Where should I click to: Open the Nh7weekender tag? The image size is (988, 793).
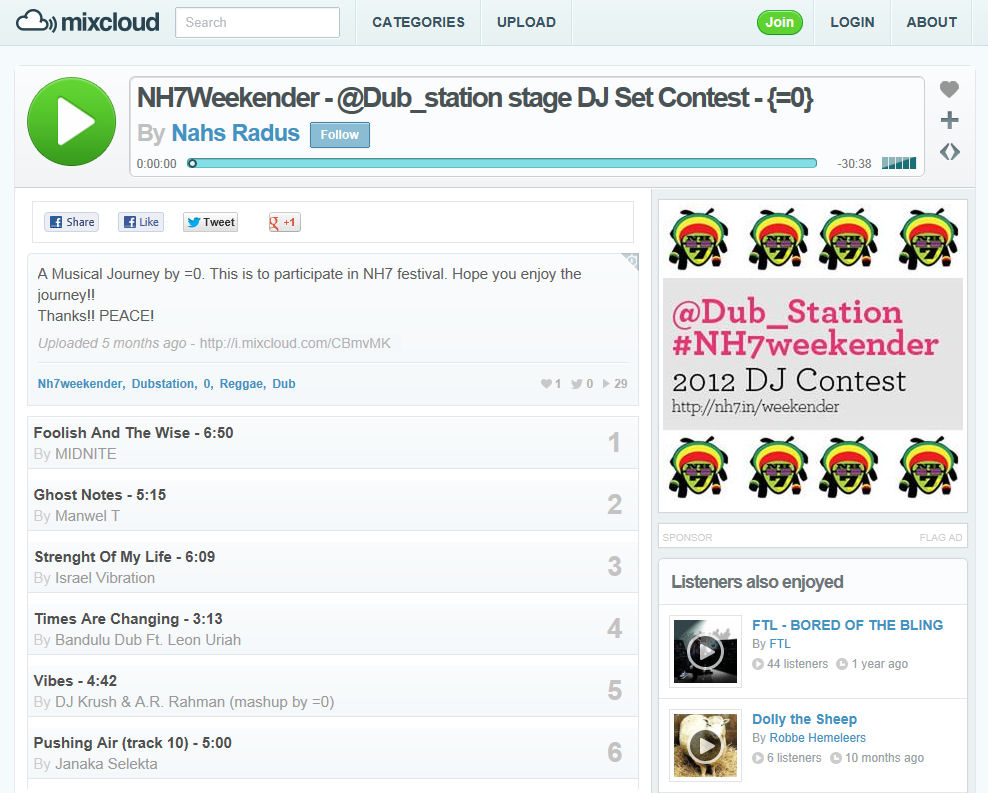pos(81,384)
